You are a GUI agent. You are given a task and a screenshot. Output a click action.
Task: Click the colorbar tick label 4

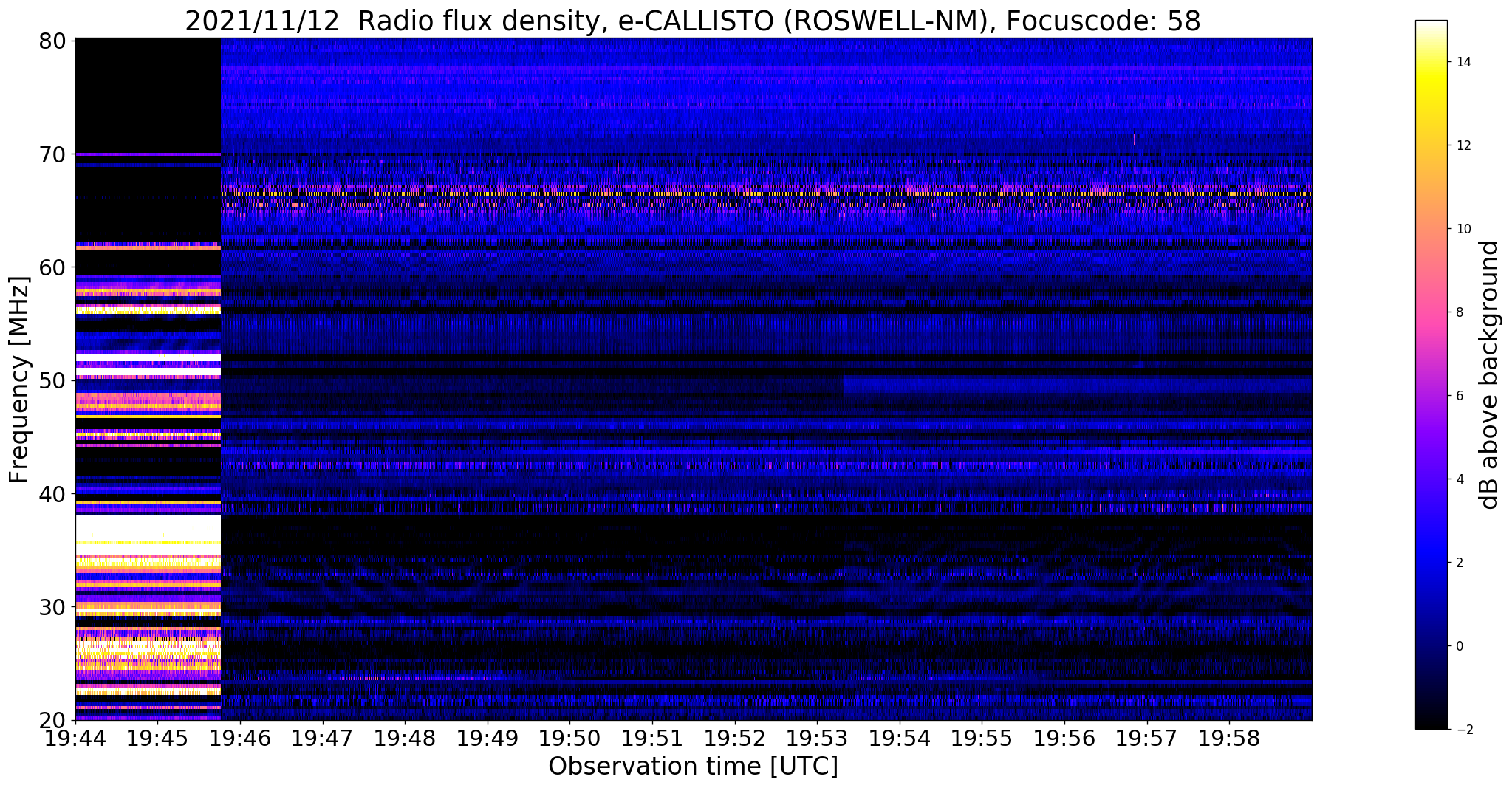click(x=1459, y=479)
